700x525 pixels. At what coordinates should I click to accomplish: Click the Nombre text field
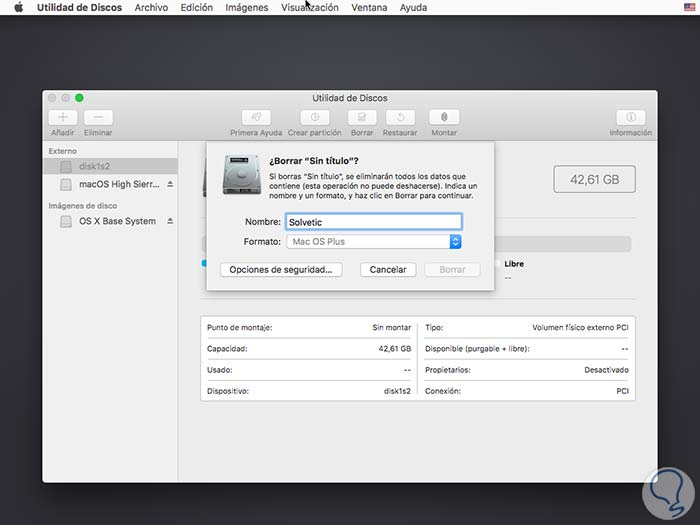[374, 222]
